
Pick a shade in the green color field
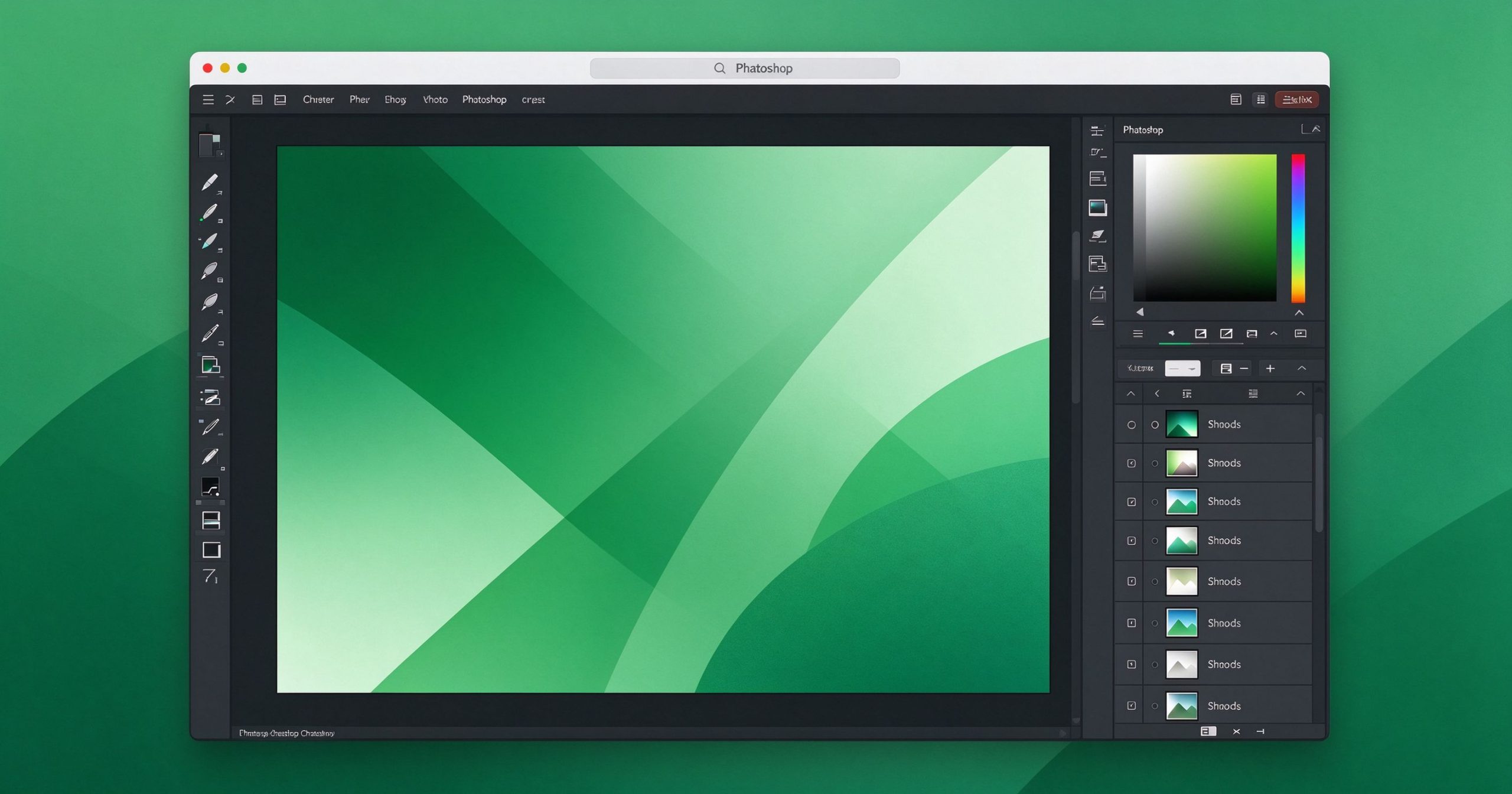click(x=1204, y=228)
